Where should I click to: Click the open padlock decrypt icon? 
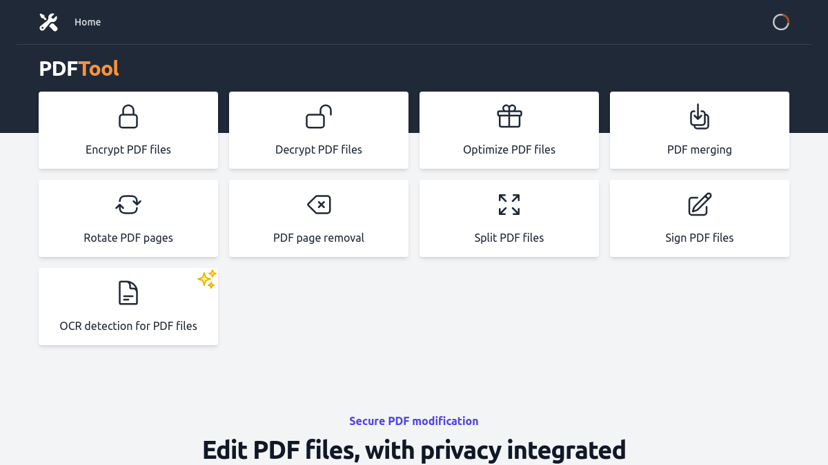click(318, 117)
